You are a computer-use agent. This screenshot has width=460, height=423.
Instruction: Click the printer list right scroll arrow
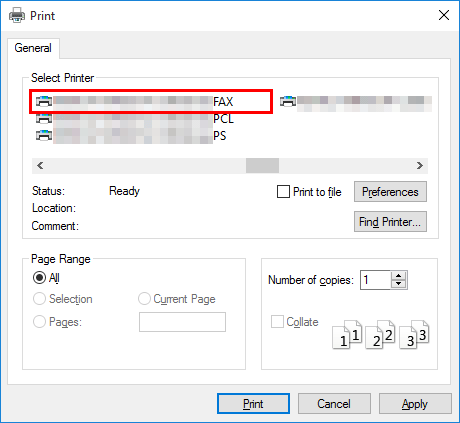[x=420, y=165]
